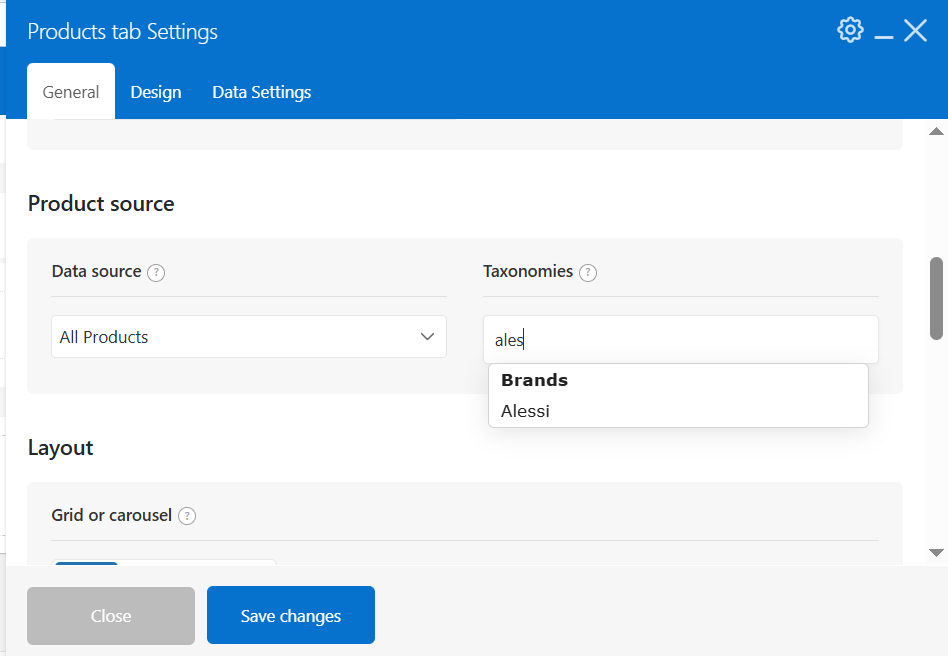Click the vertical scrollbar thumb

(x=937, y=299)
